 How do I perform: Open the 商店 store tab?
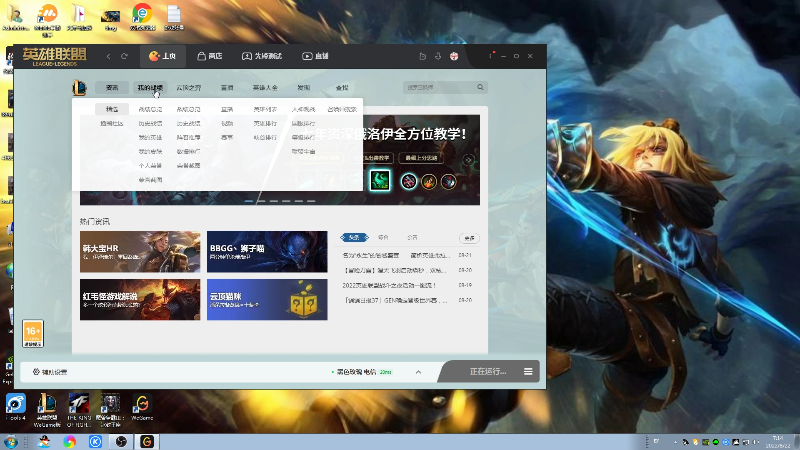click(x=209, y=56)
